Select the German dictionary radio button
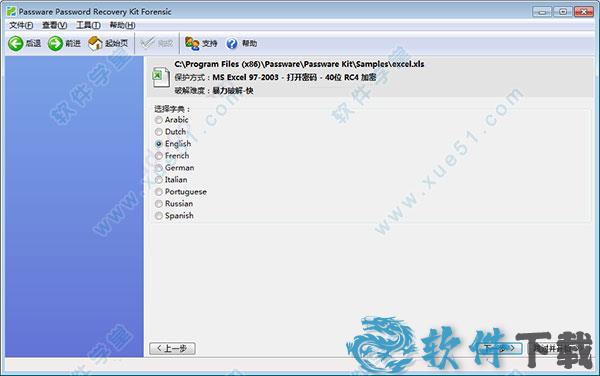Viewport: 600px width, 376px height. pos(159,168)
